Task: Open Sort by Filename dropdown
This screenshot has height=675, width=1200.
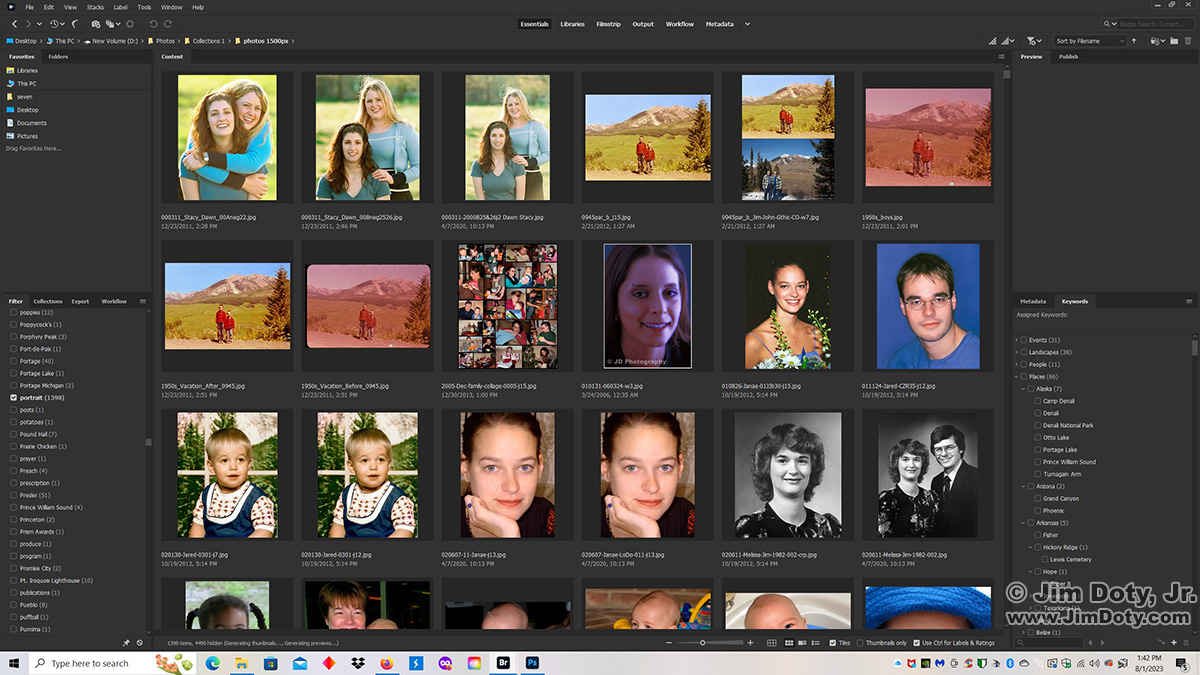Action: click(1091, 41)
